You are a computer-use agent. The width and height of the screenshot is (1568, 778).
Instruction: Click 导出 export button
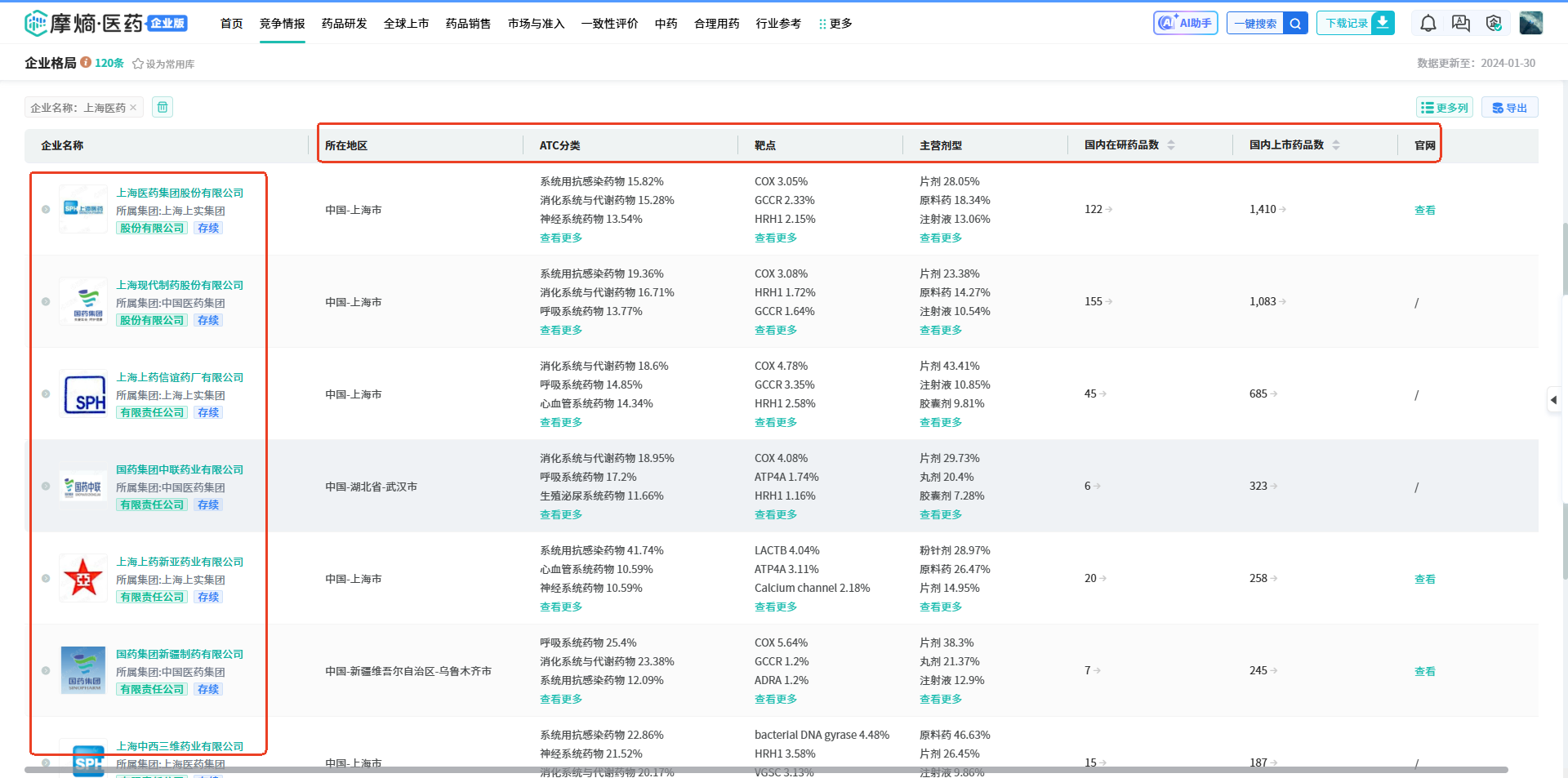[x=1509, y=107]
